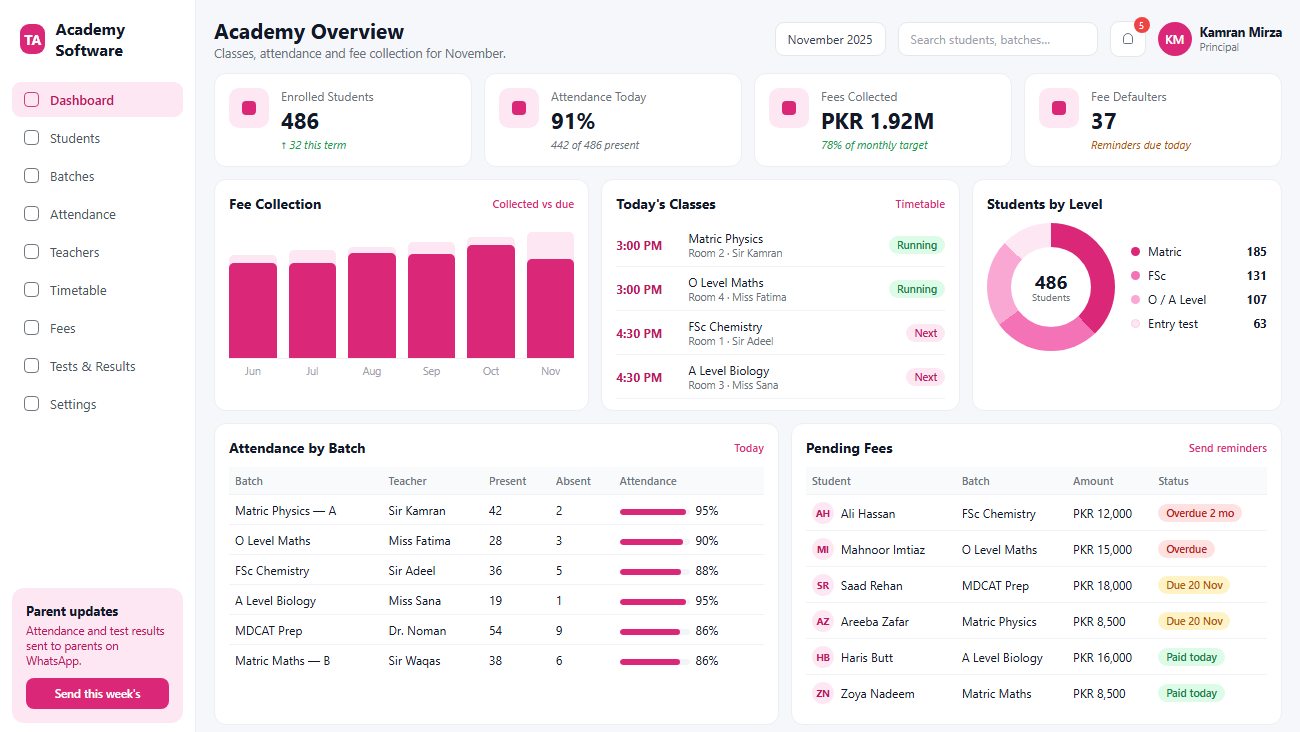The image size is (1300, 732).
Task: Open notifications bell with badge
Action: coord(1128,39)
